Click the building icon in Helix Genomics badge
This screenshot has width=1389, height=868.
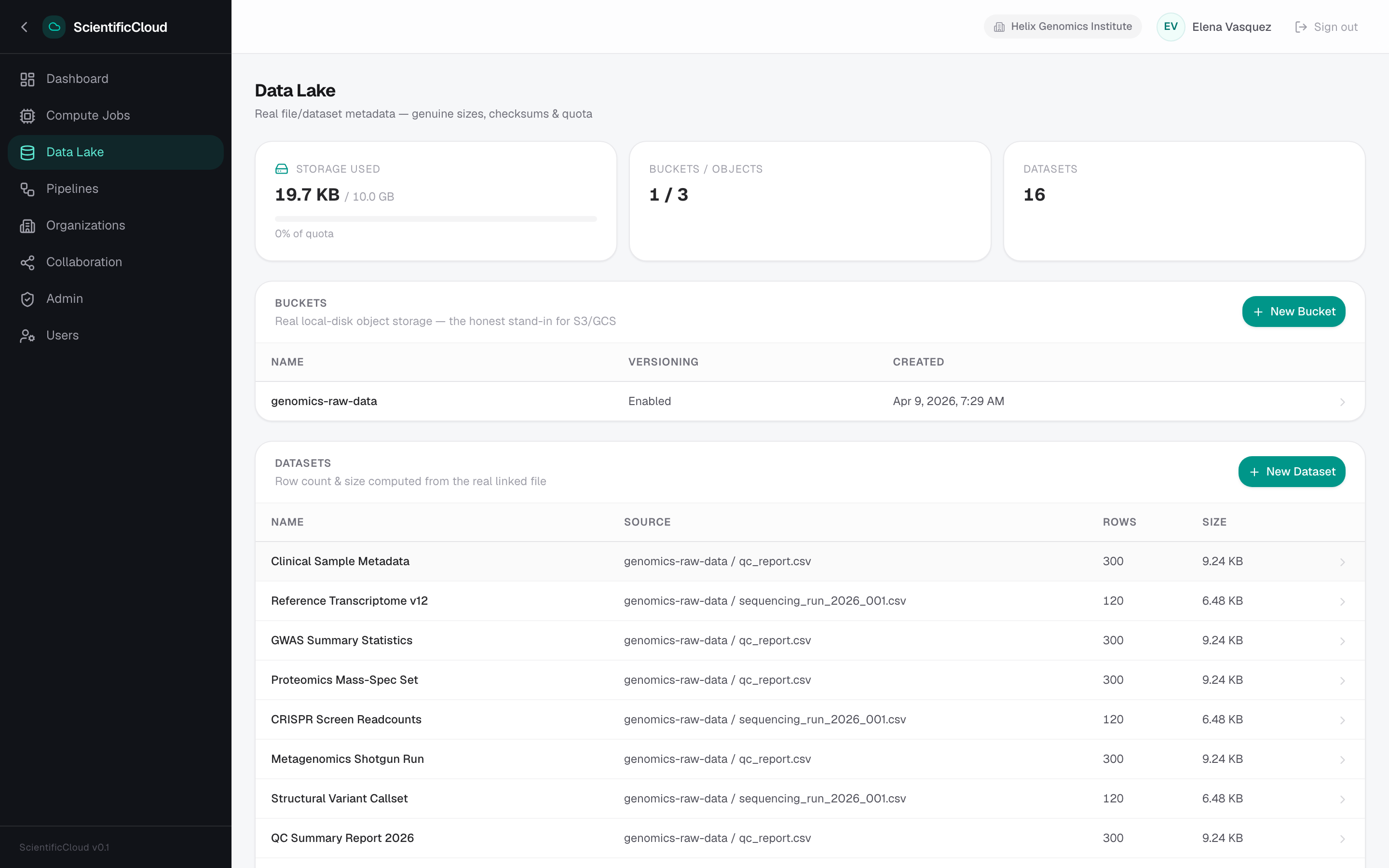pos(999,27)
